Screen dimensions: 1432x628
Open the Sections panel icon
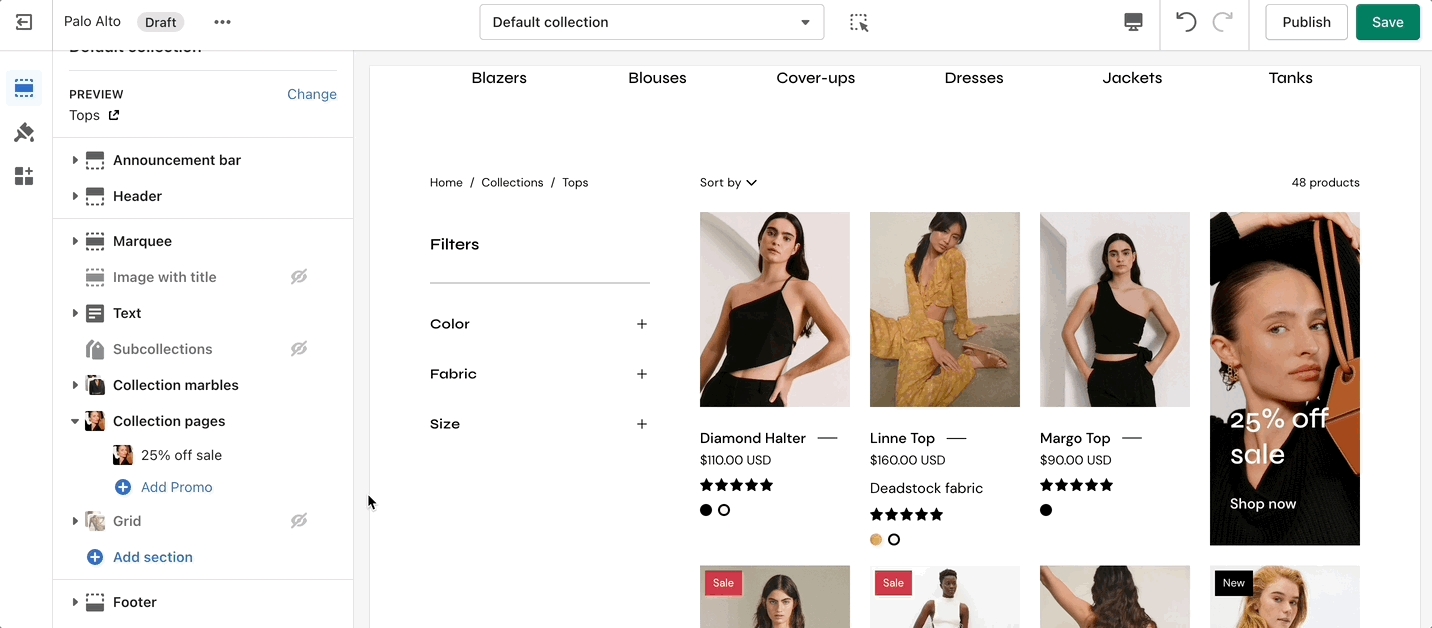(24, 88)
